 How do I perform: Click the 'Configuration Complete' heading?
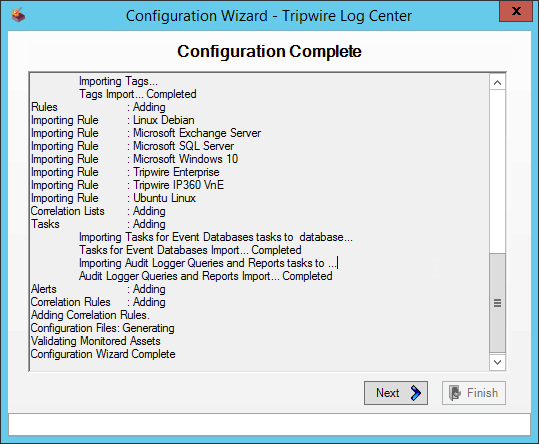[x=269, y=51]
